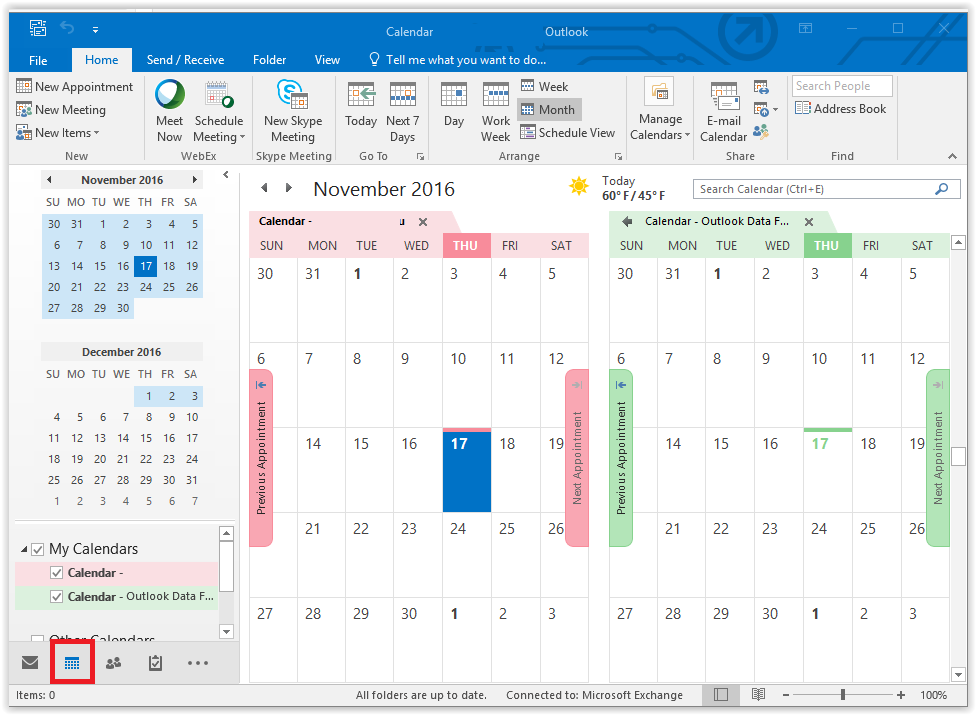Open Publish Online dropdown in Share group
The height and width of the screenshot is (715, 976).
[766, 110]
